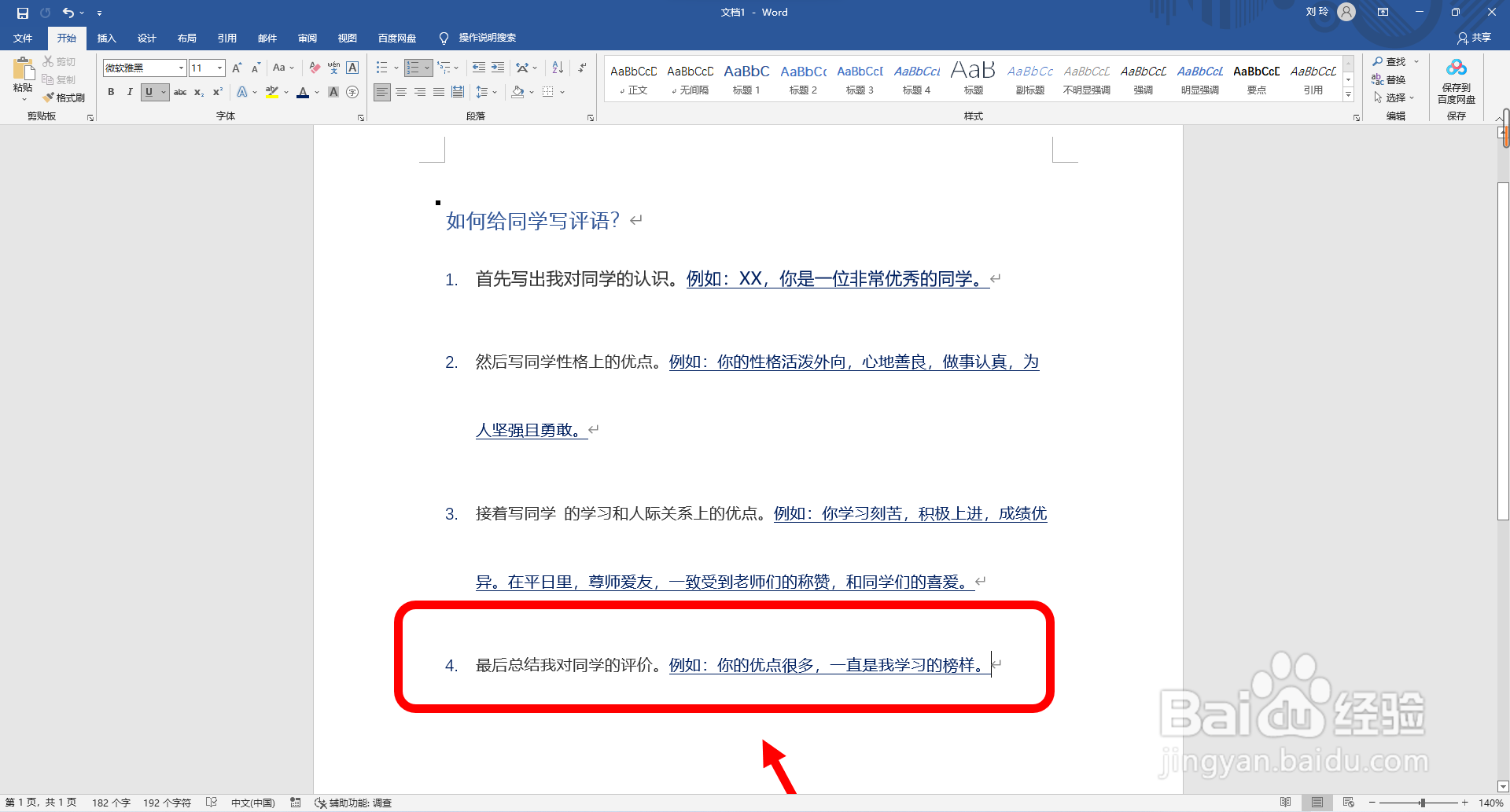
Task: Click the zoom slider handle in status bar
Action: click(1423, 803)
